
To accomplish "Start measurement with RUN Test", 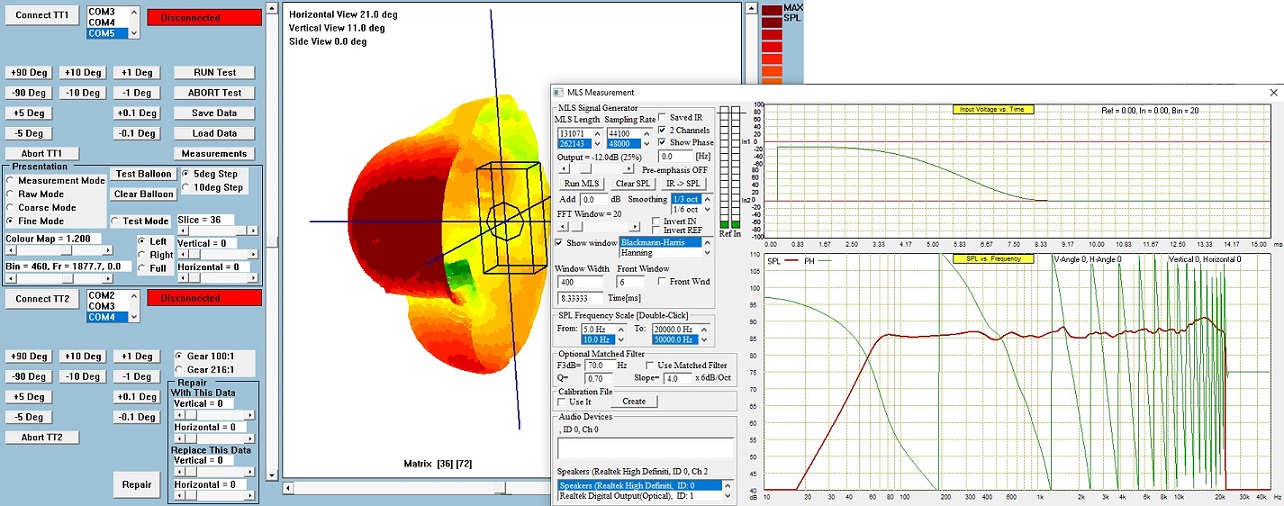I will 214,72.
